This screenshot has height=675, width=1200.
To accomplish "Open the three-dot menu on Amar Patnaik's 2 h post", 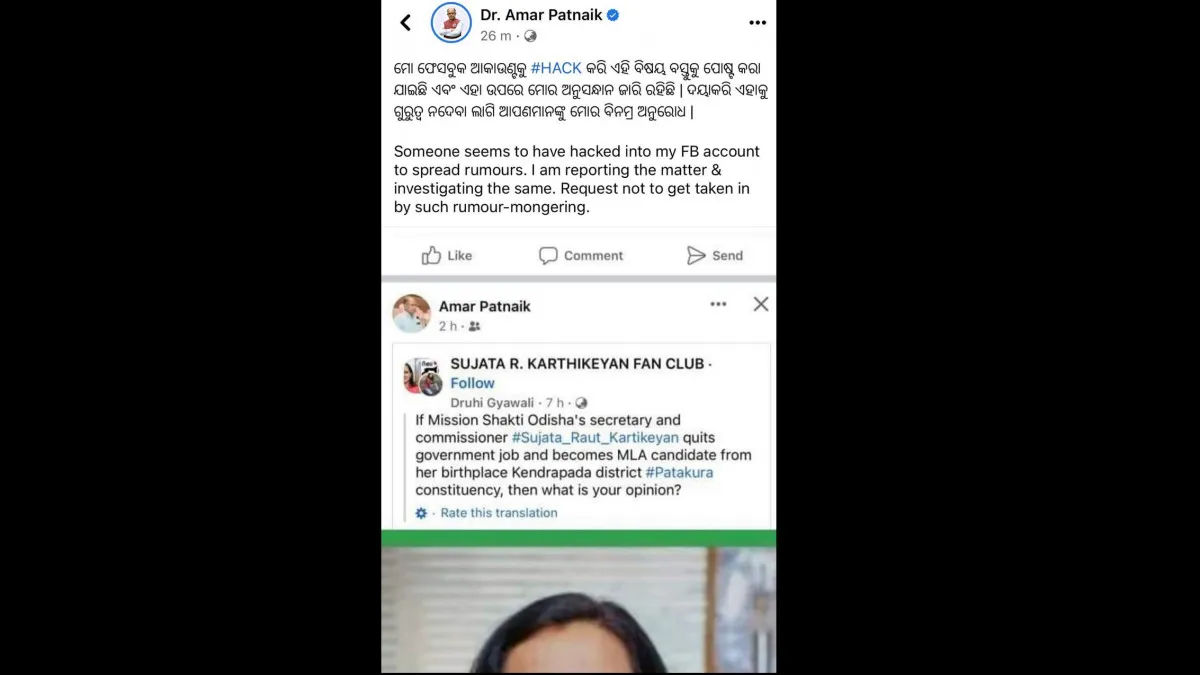I will point(718,304).
